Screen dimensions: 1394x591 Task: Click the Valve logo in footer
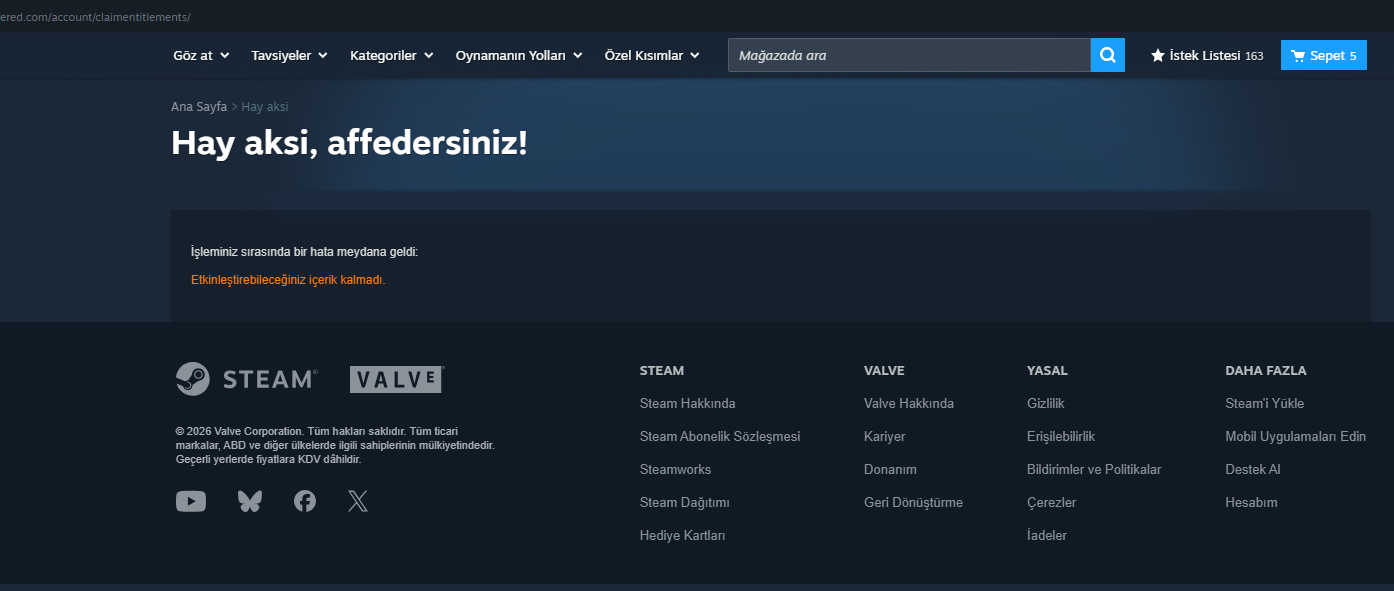pyautogui.click(x=396, y=379)
